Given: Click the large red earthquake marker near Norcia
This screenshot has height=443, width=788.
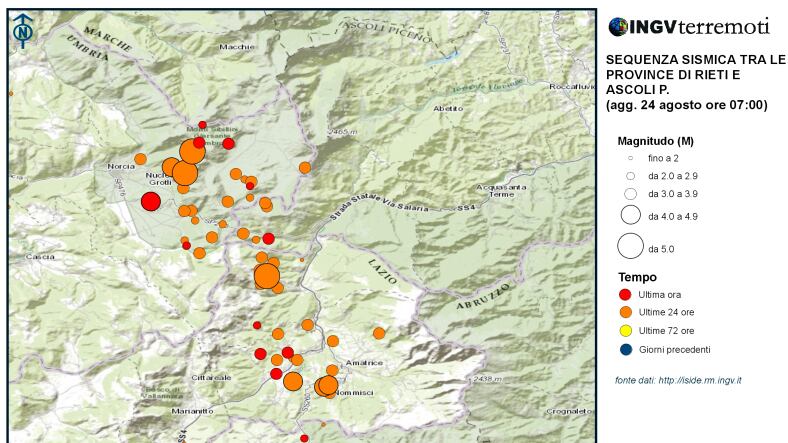Looking at the screenshot, I should pos(151,202).
